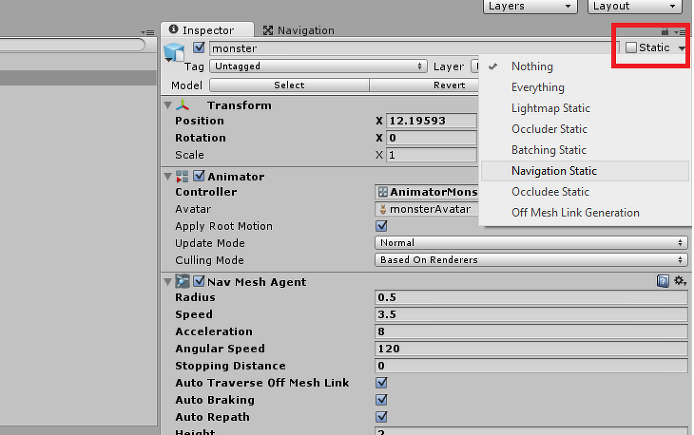Screen dimensions: 694x435
Task: Click the Controller AnimatorMons object field
Action: click(x=427, y=192)
